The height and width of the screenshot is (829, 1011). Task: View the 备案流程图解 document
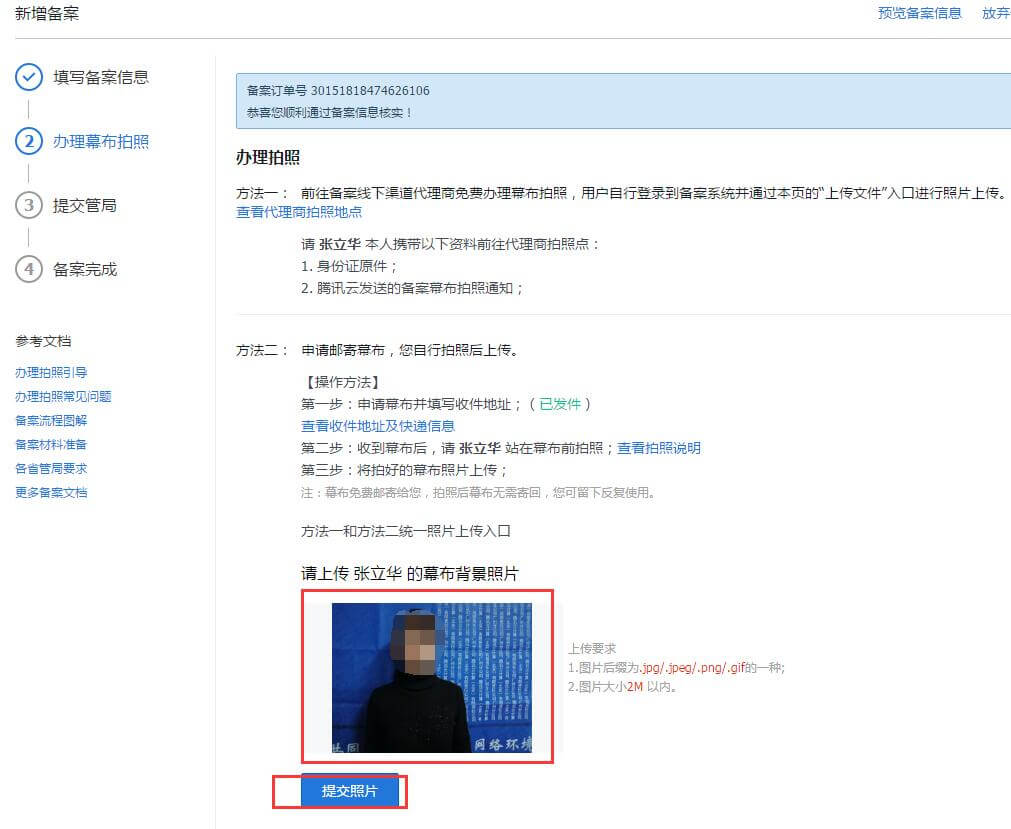(51, 421)
